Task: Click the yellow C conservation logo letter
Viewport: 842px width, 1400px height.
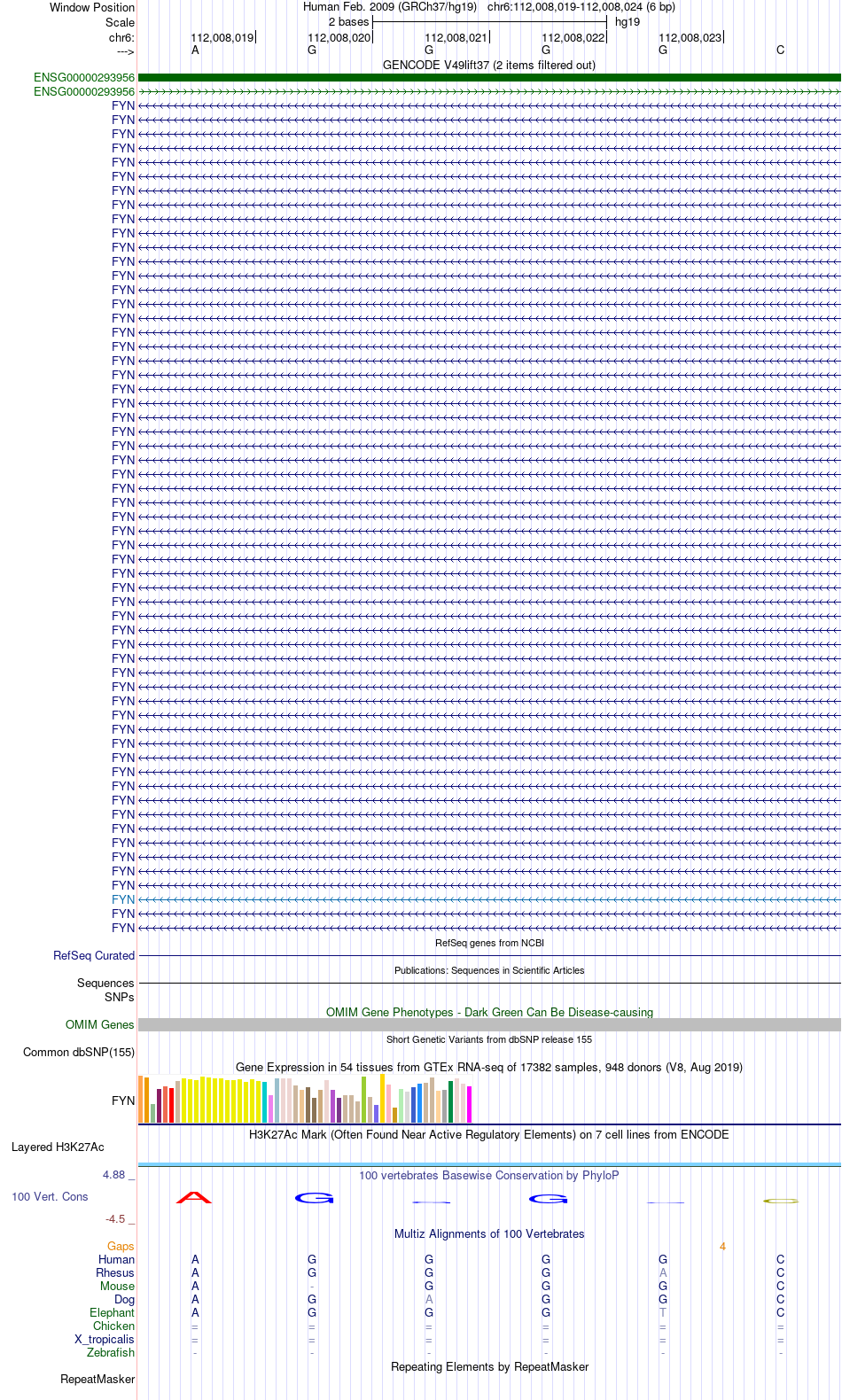Action: point(781,1201)
